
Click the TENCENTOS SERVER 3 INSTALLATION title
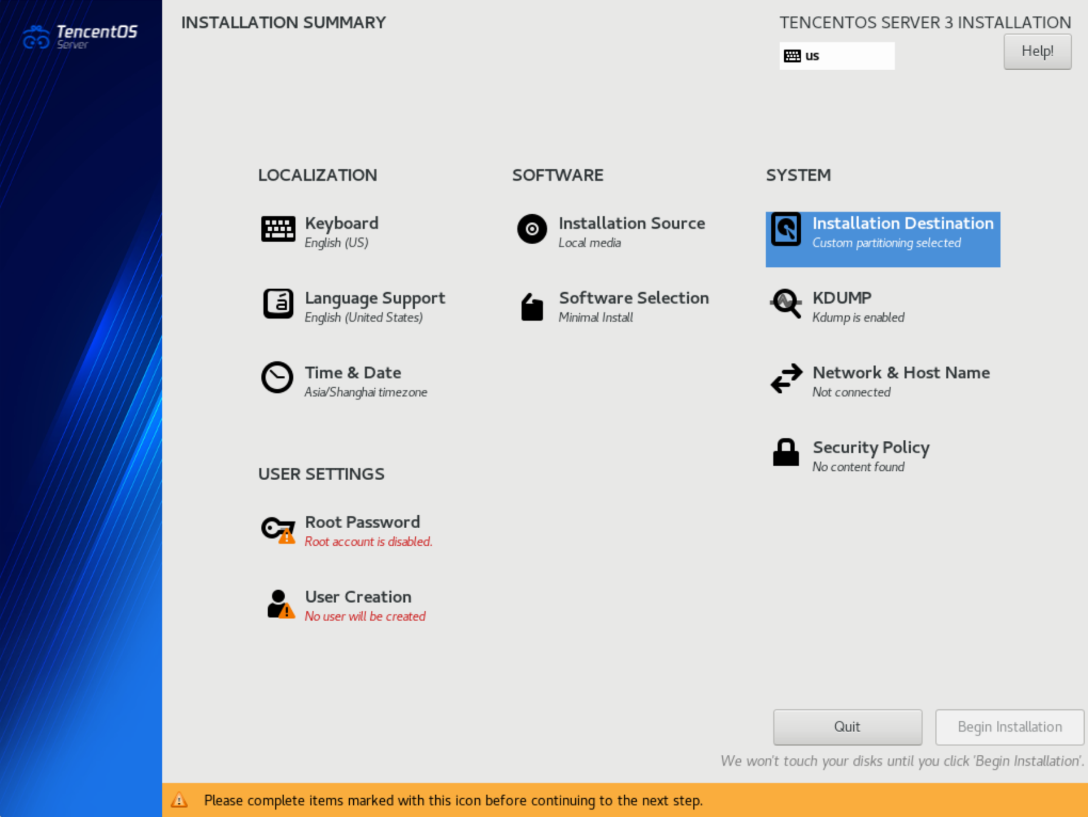tap(925, 23)
